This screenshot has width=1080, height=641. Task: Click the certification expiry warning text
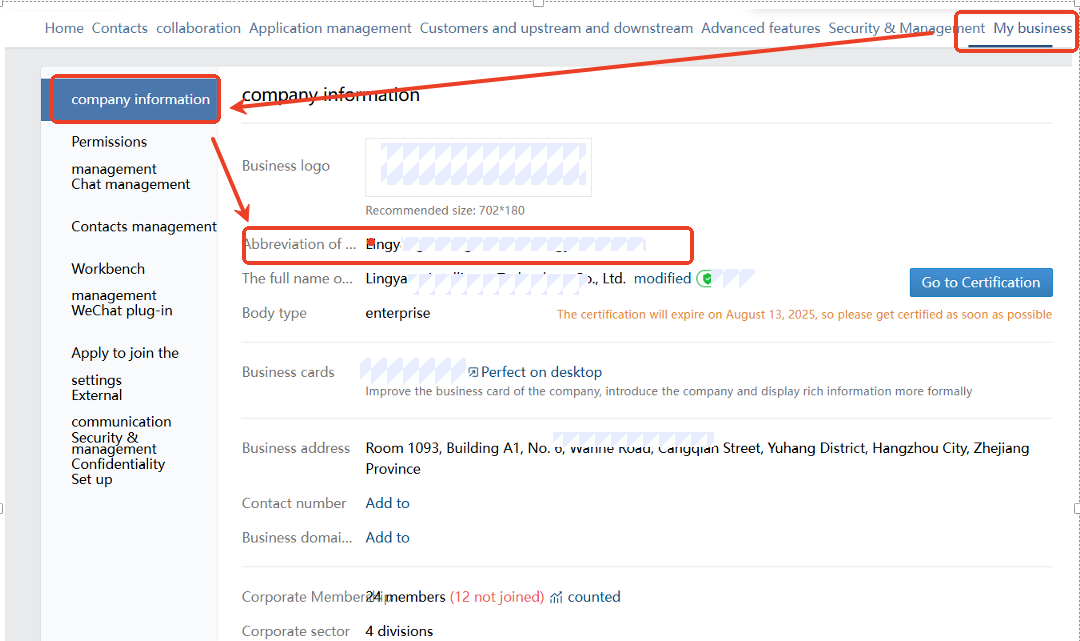[804, 315]
